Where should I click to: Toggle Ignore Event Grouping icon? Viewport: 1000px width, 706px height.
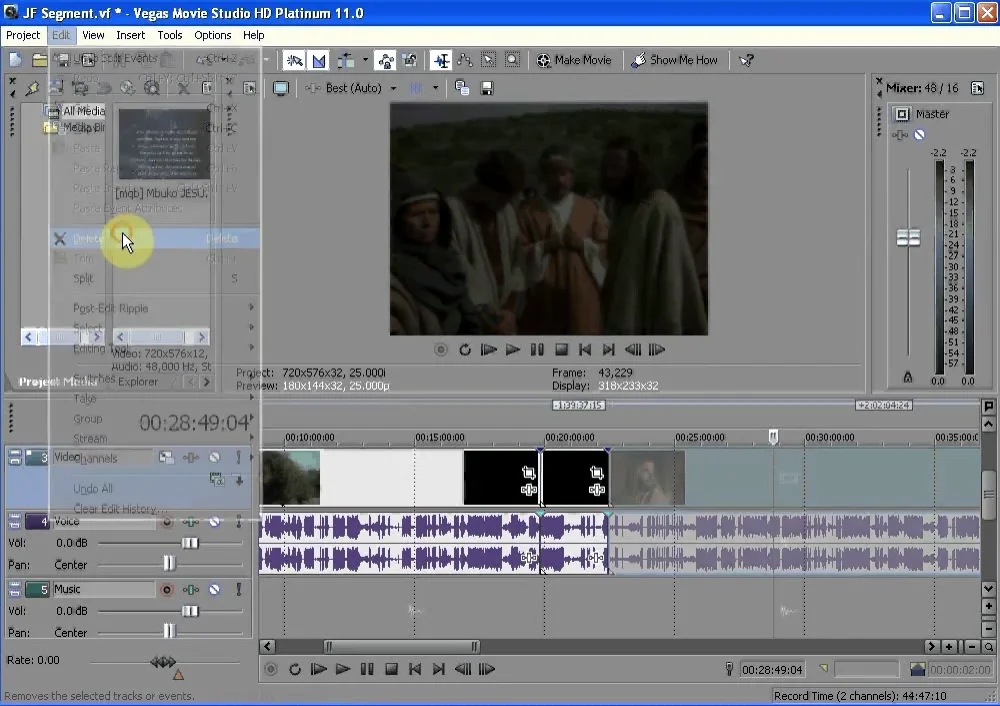point(409,61)
